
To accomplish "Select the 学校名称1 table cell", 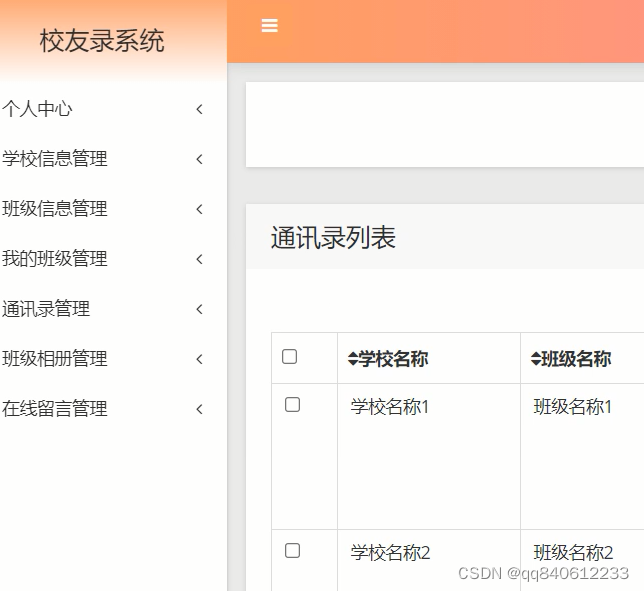I will (429, 456).
